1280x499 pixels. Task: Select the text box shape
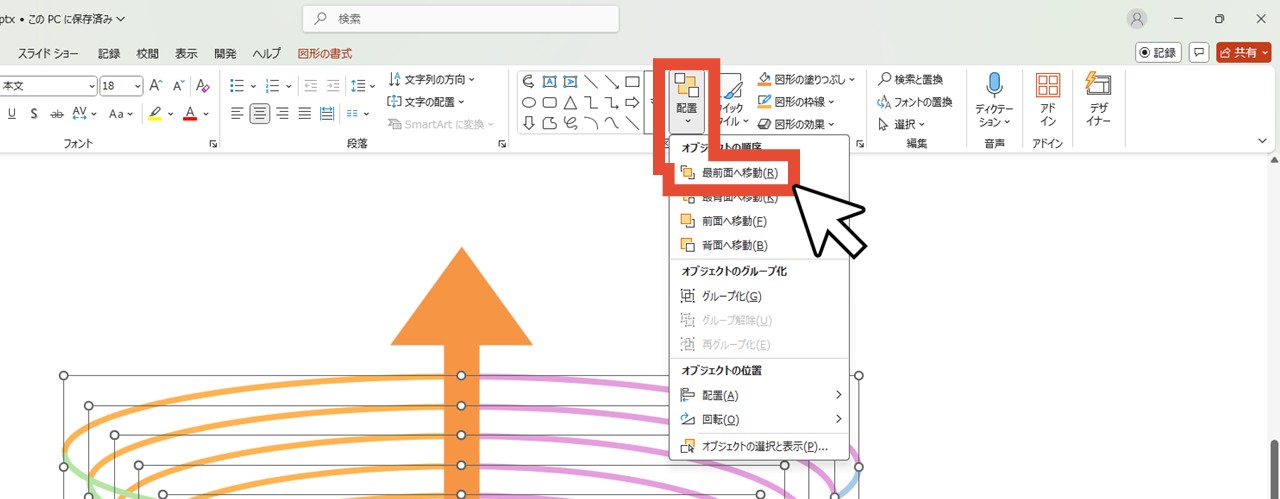[550, 82]
